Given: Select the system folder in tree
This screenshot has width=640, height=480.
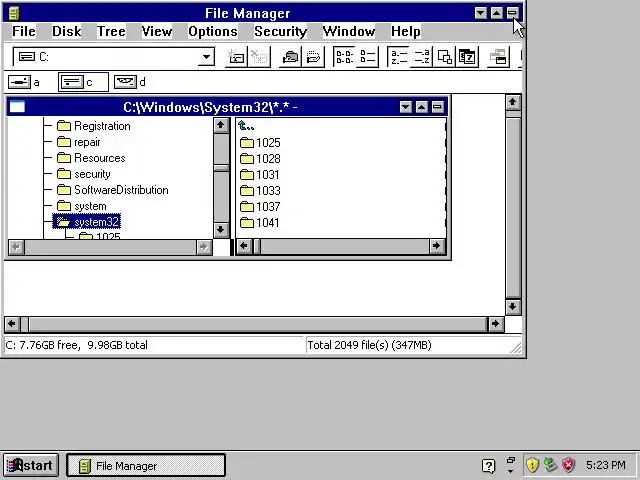Looking at the screenshot, I should click(x=82, y=206).
